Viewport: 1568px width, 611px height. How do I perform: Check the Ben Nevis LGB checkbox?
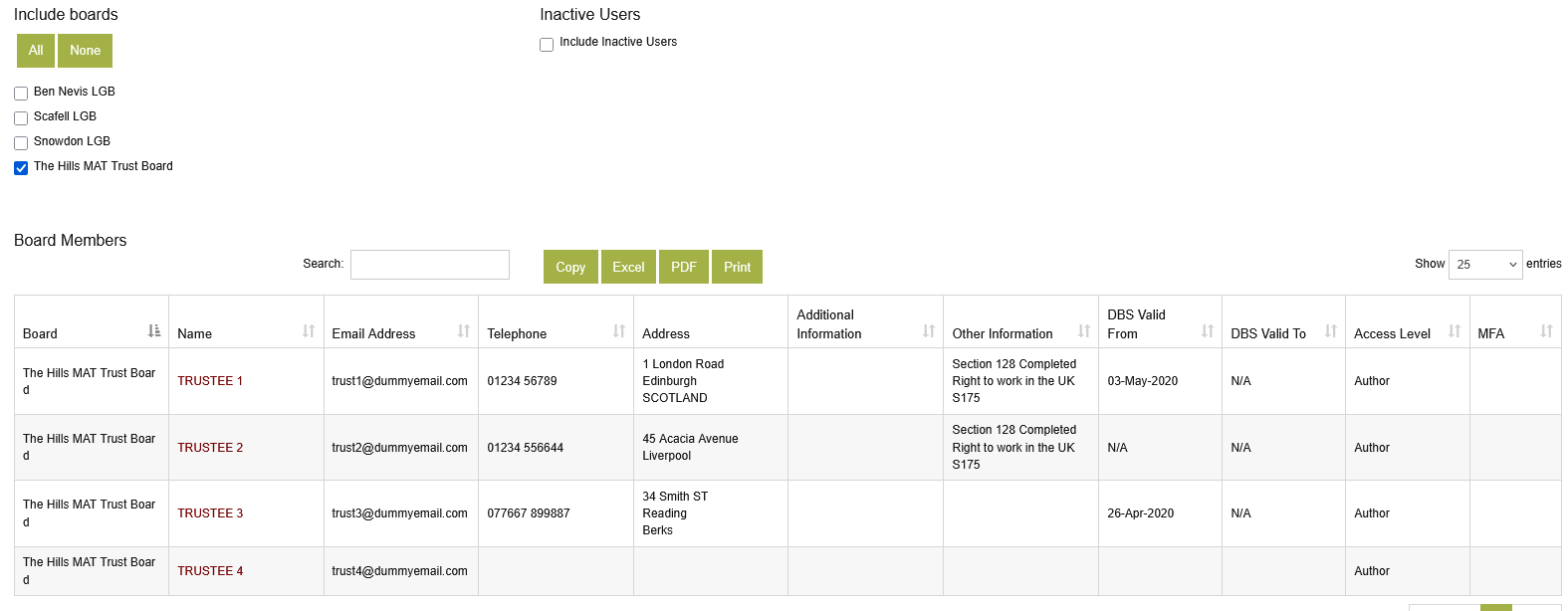tap(21, 94)
